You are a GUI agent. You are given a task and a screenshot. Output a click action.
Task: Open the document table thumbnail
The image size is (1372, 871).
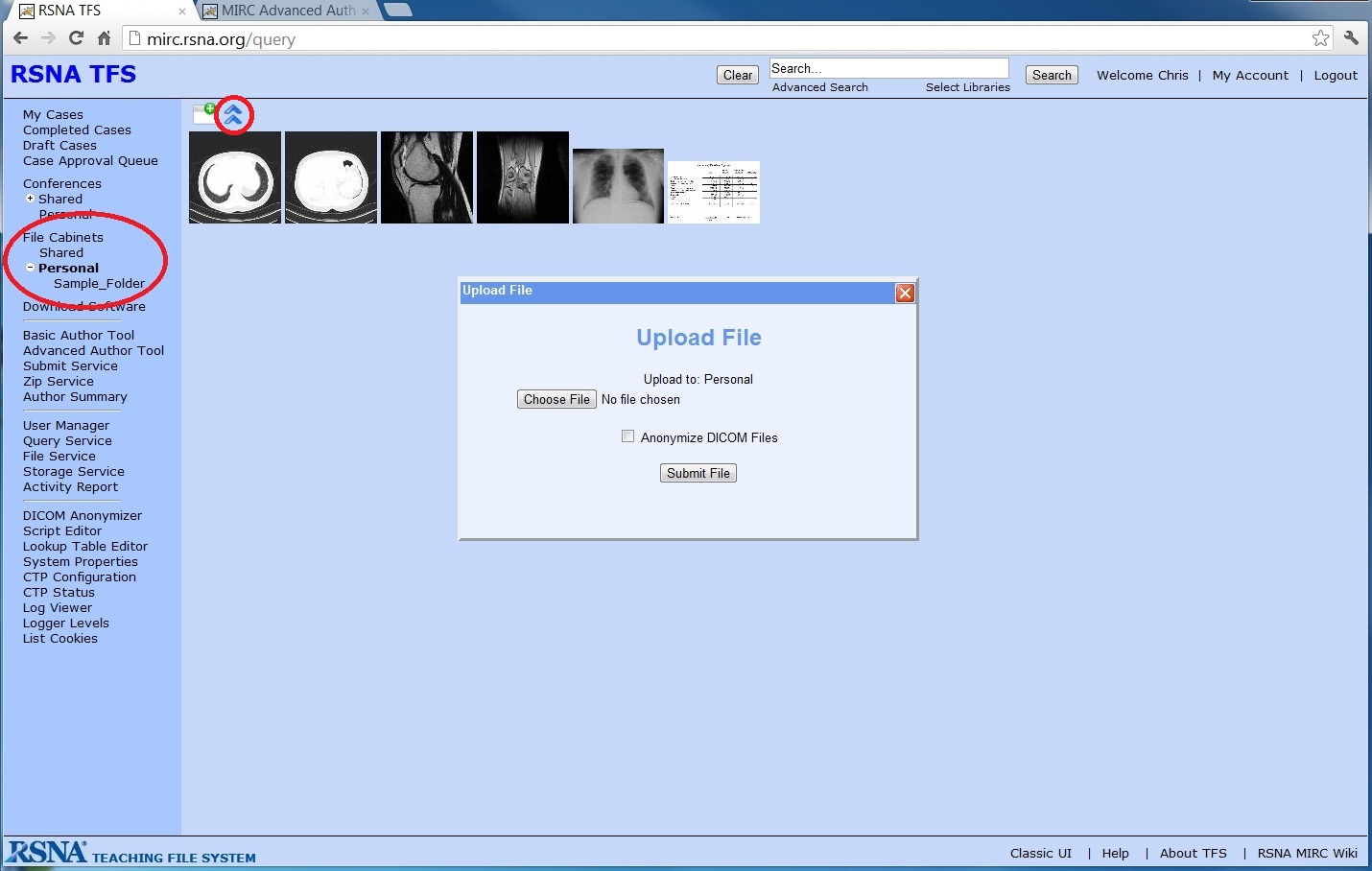pyautogui.click(x=714, y=192)
